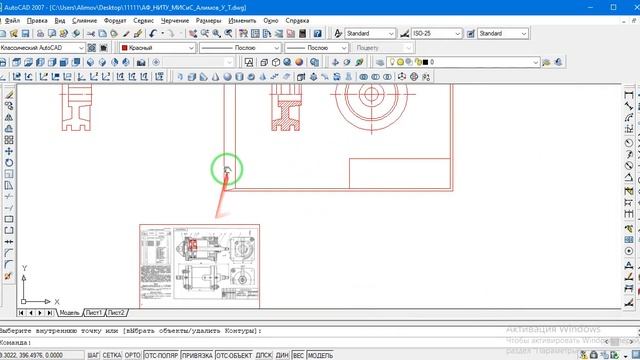
Task: Click the red color swatch in color control
Action: coord(124,48)
